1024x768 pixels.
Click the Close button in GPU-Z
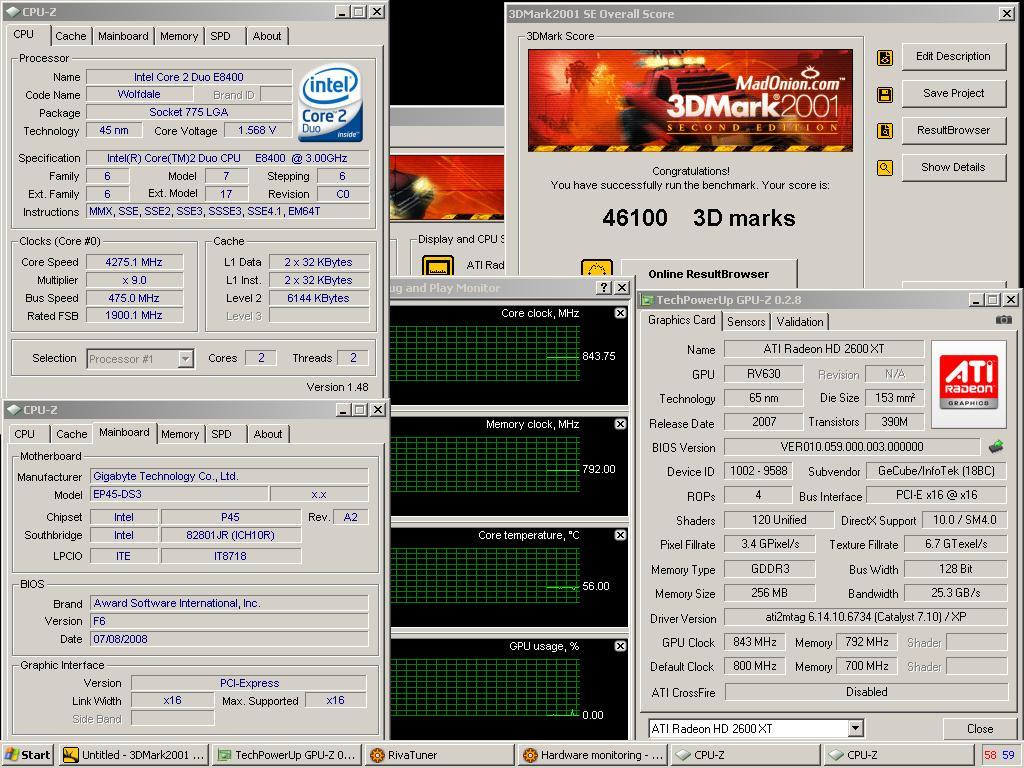point(980,729)
